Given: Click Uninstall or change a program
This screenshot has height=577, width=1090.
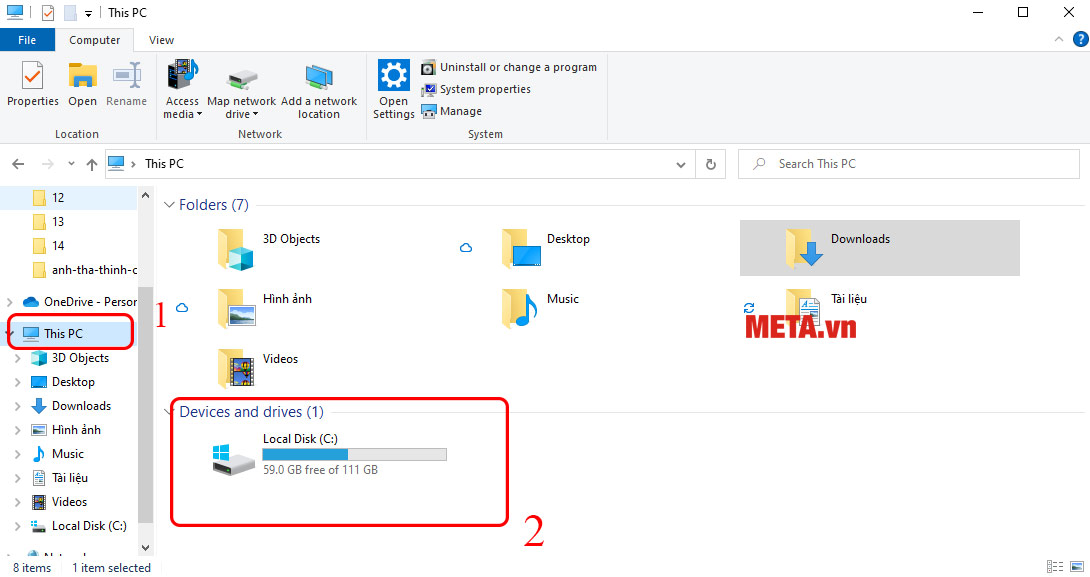Looking at the screenshot, I should [509, 67].
